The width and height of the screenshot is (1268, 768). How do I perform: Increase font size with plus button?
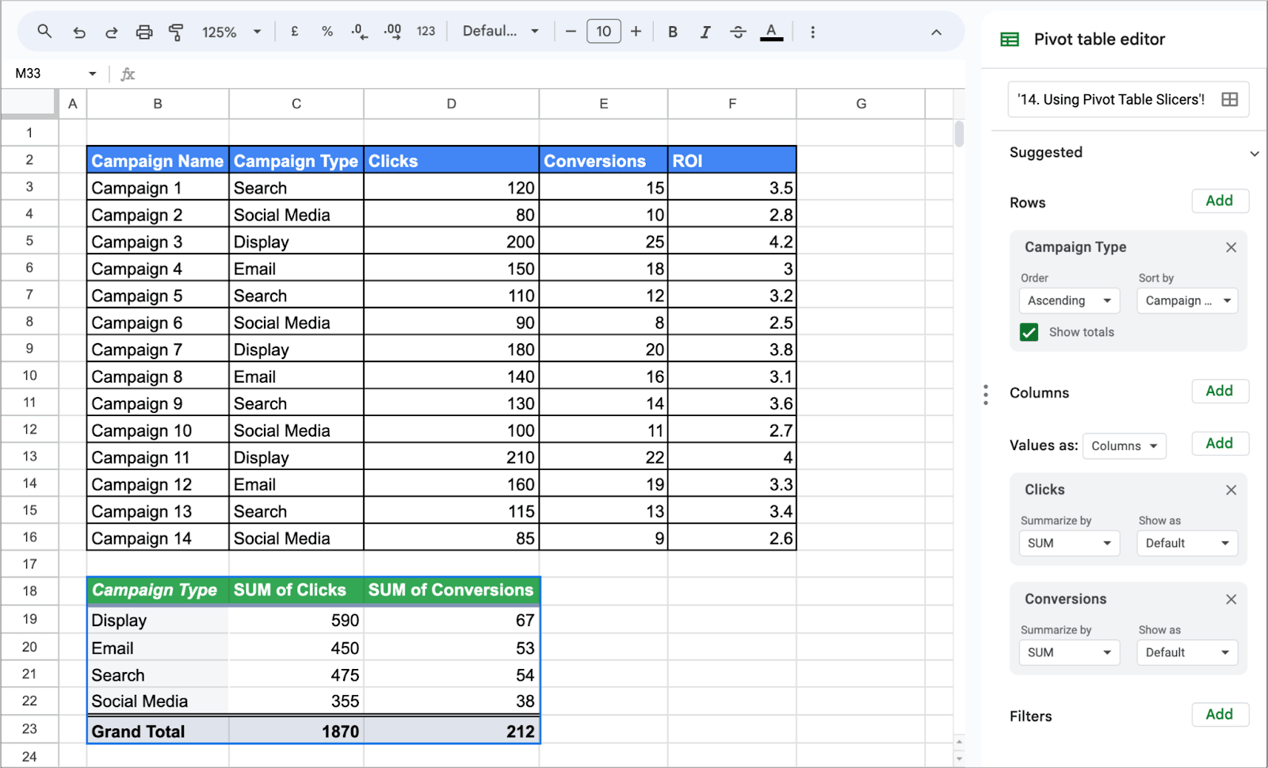point(636,32)
